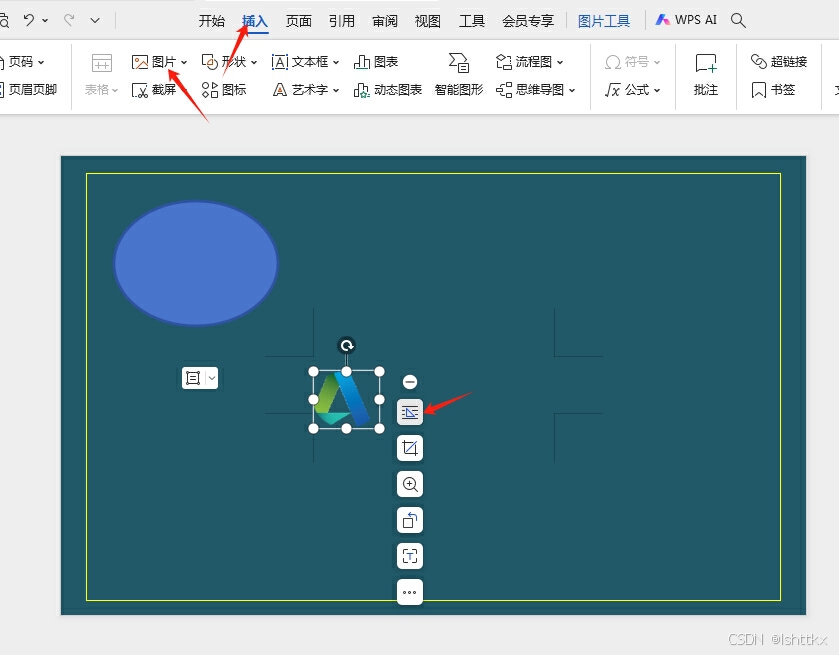This screenshot has width=839, height=655.
Task: Select the blue ellipse shape
Action: pos(196,263)
